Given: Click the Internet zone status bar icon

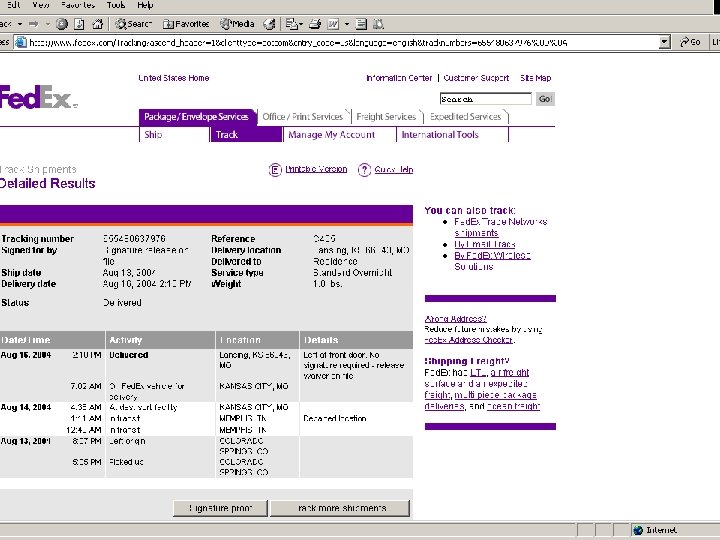Looking at the screenshot, I should tap(638, 530).
